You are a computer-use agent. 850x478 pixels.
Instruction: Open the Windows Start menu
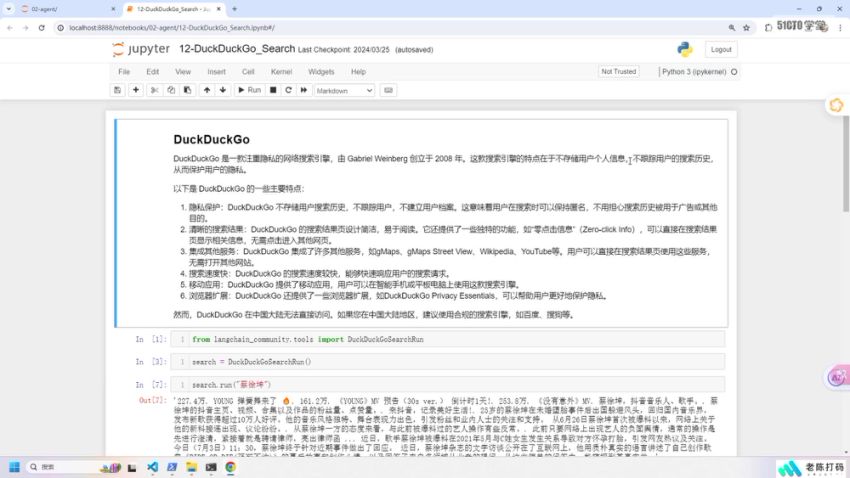point(15,467)
